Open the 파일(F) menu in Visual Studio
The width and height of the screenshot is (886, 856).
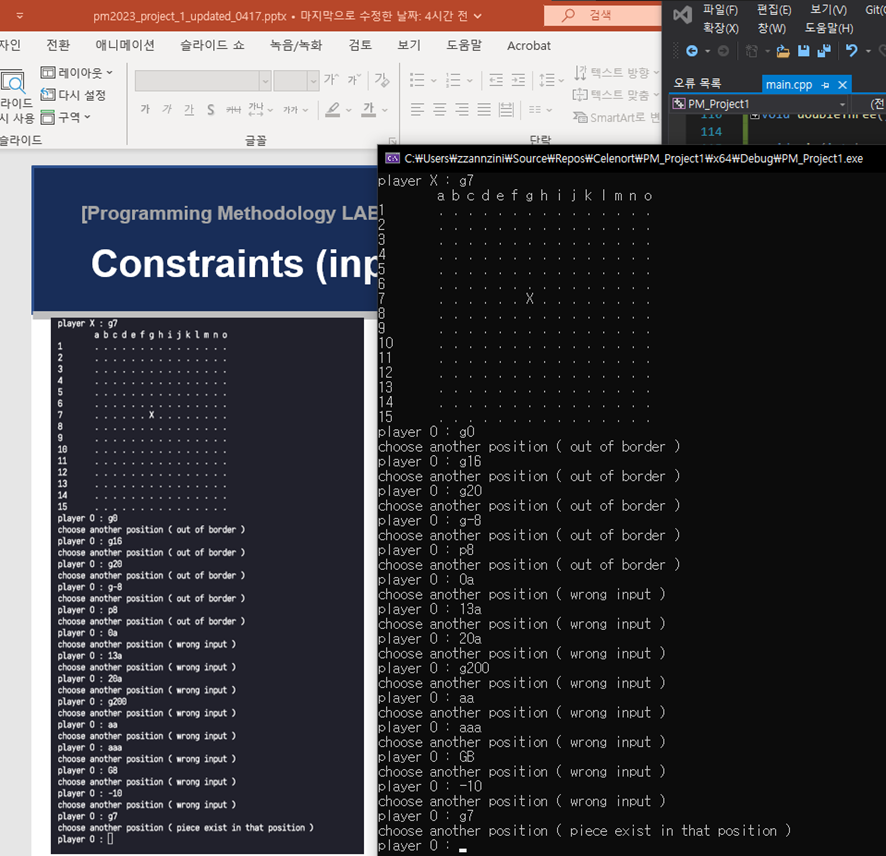click(720, 10)
